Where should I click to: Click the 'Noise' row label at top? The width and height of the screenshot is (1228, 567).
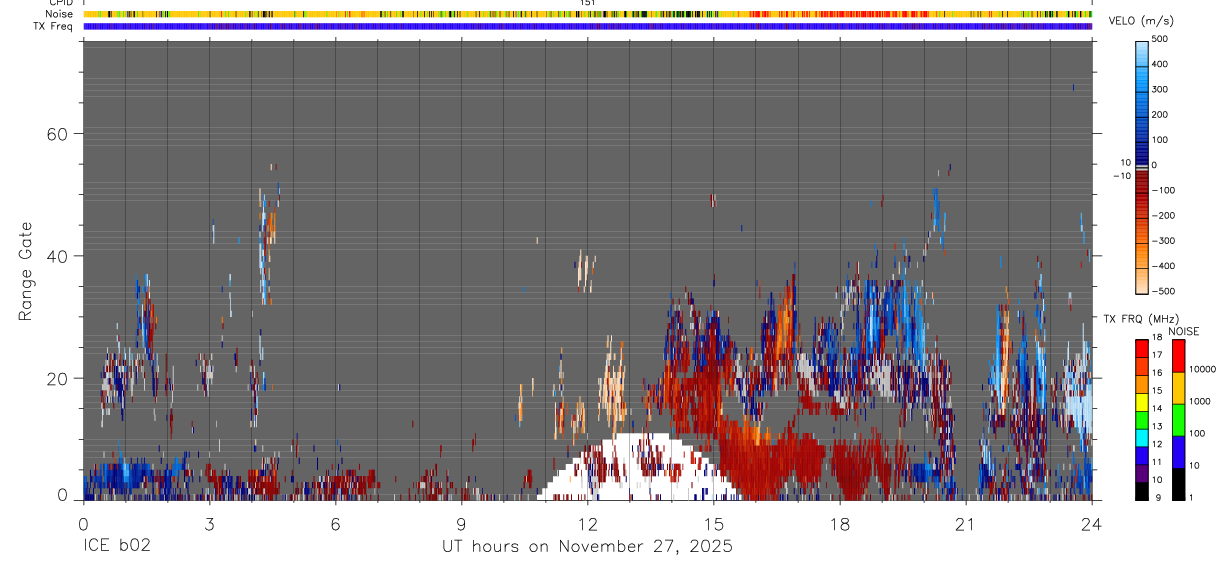(x=59, y=14)
